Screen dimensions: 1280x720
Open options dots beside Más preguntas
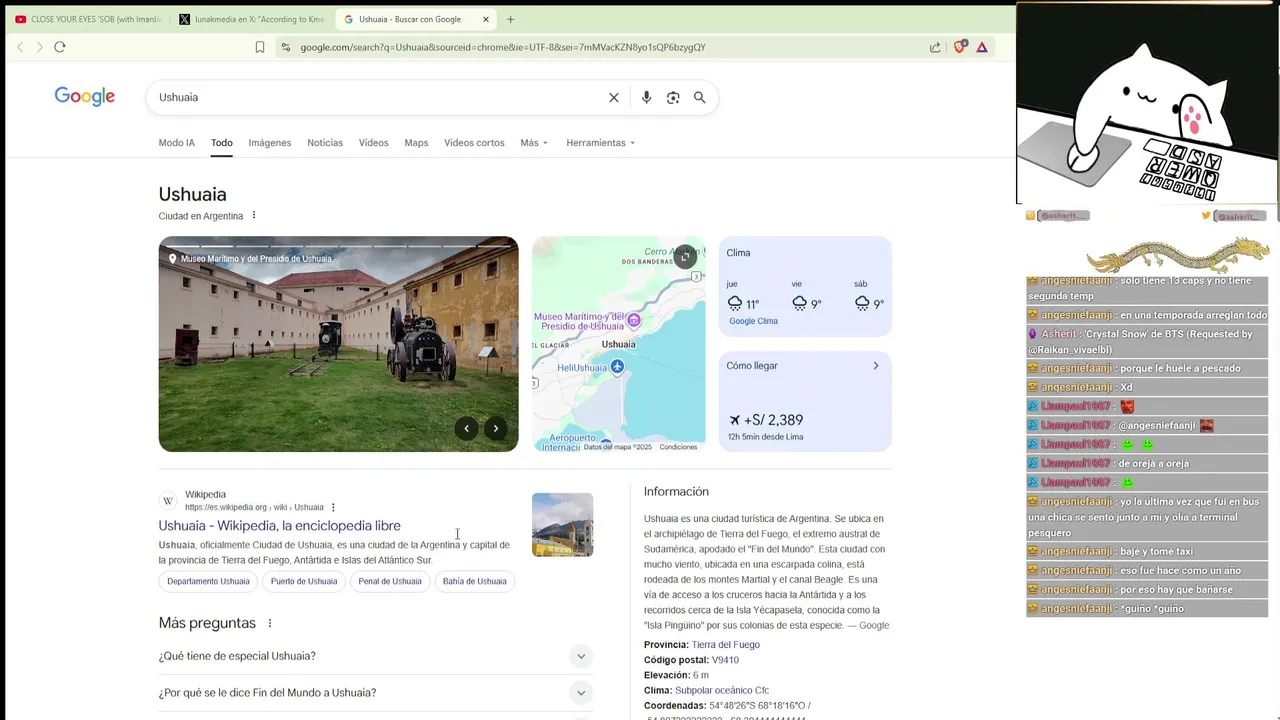pyautogui.click(x=269, y=623)
